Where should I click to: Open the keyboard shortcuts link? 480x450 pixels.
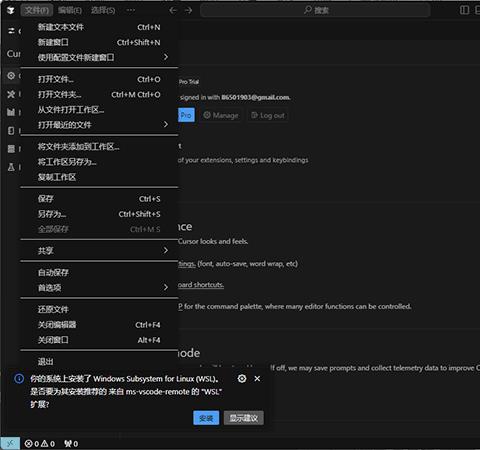(201, 285)
